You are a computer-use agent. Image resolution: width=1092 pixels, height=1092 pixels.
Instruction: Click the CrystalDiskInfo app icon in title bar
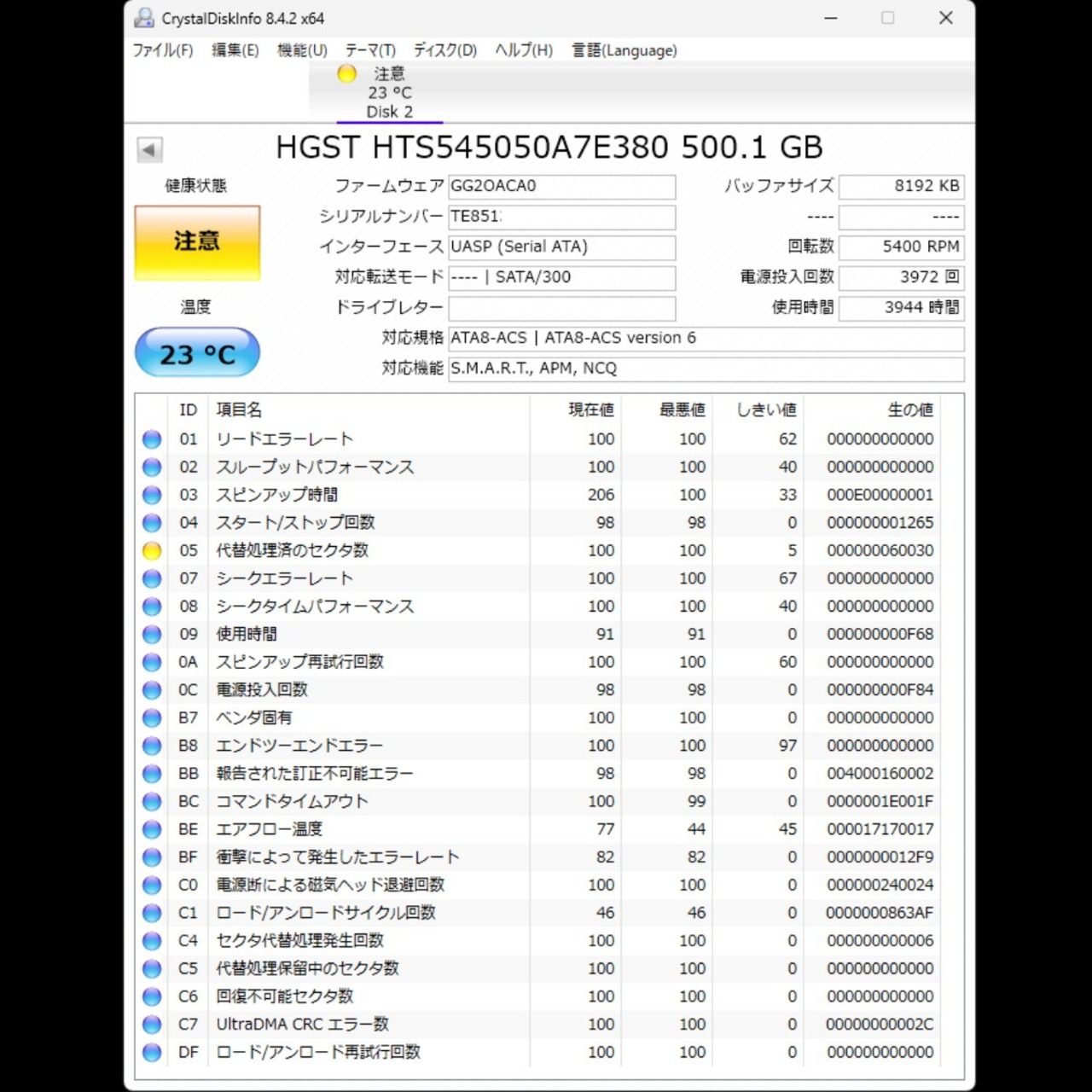click(x=145, y=18)
